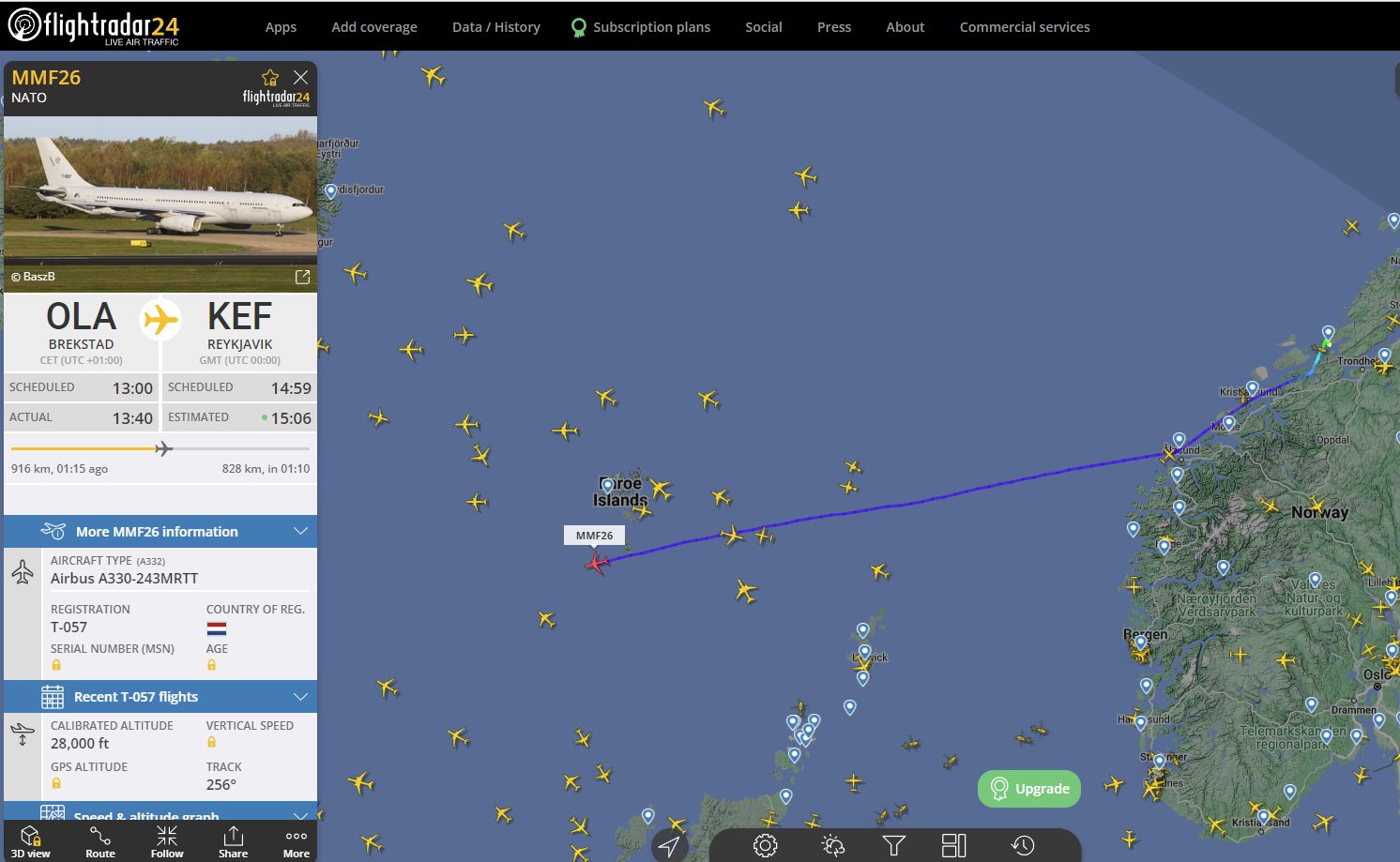Image resolution: width=1400 pixels, height=862 pixels.
Task: Toggle the multi-view layout icon
Action: click(x=954, y=845)
